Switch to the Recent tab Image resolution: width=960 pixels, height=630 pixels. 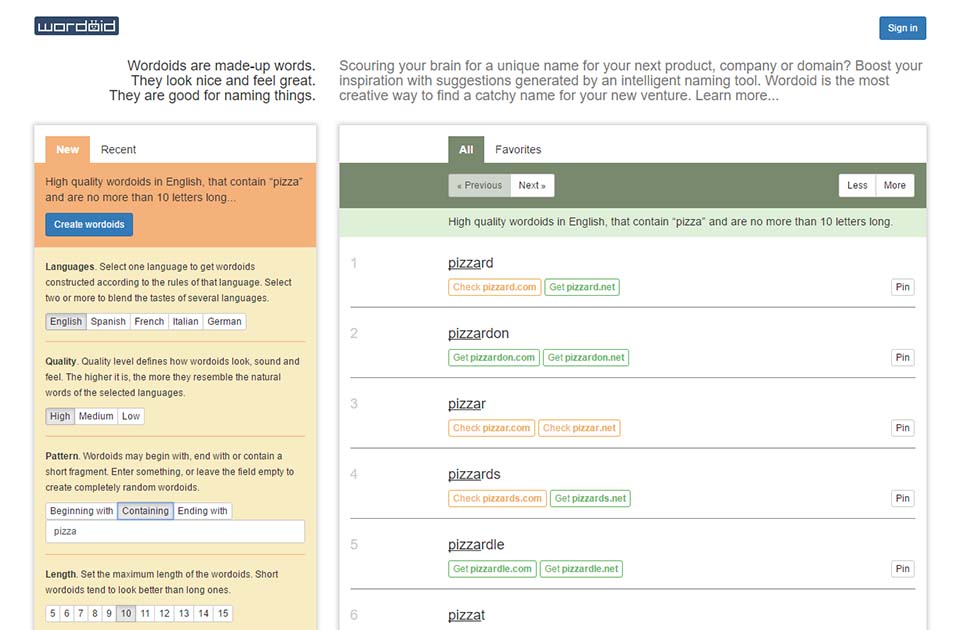tap(118, 149)
